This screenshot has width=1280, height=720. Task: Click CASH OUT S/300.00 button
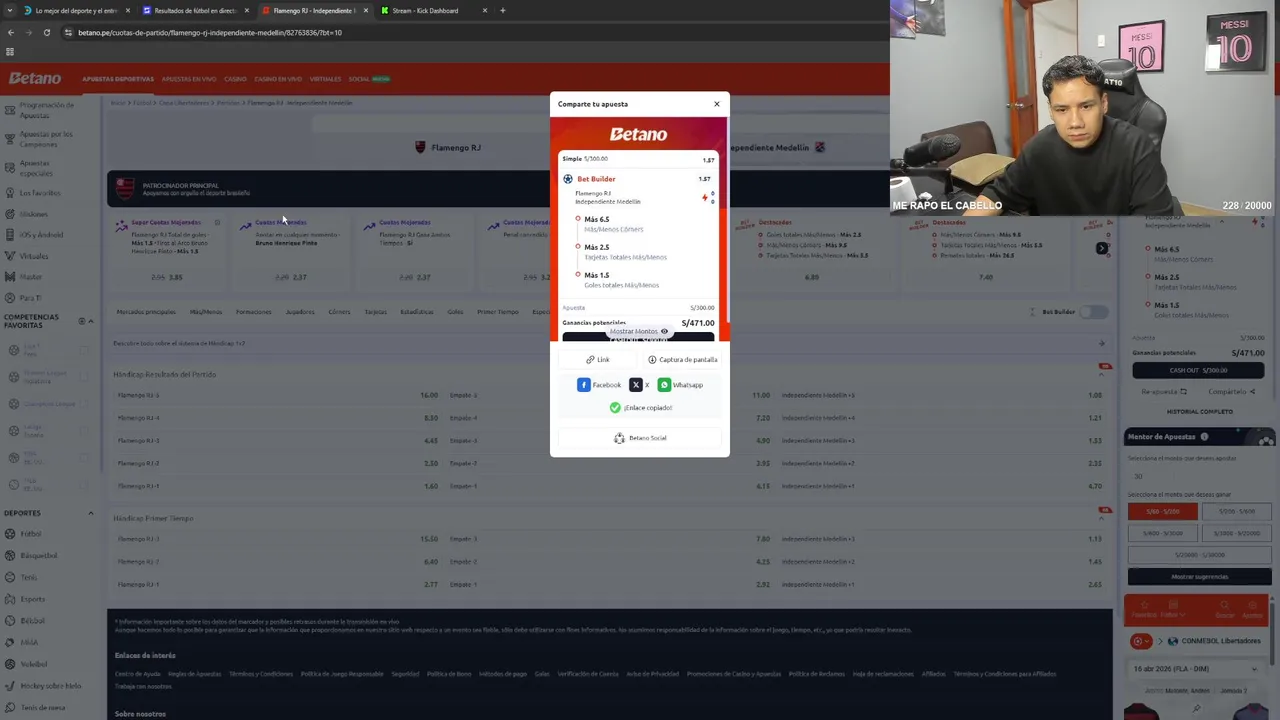[1198, 370]
